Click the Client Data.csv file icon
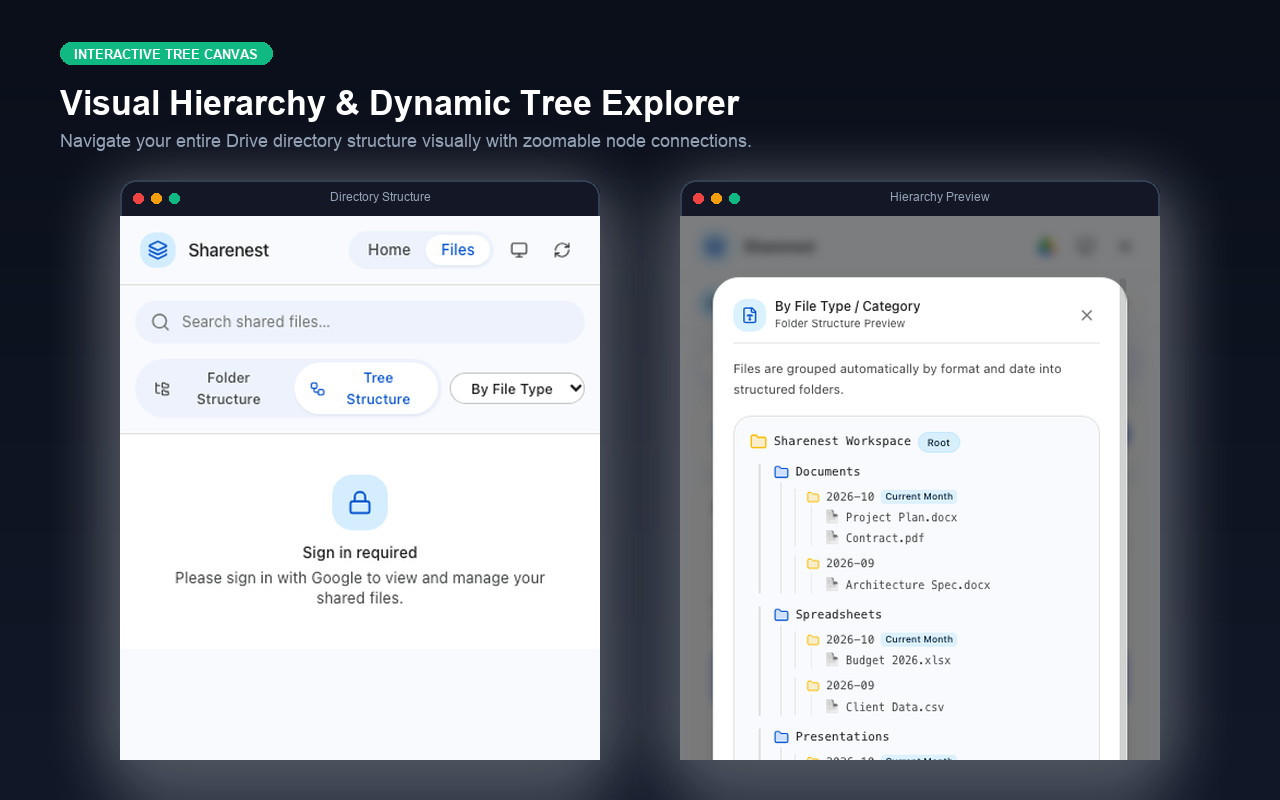Image resolution: width=1280 pixels, height=800 pixels. click(832, 707)
